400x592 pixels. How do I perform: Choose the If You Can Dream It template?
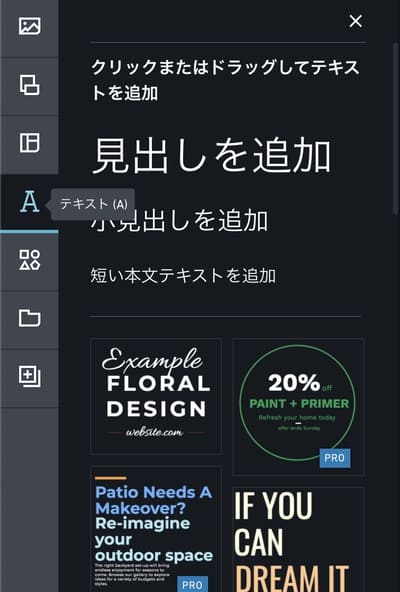[x=298, y=540]
